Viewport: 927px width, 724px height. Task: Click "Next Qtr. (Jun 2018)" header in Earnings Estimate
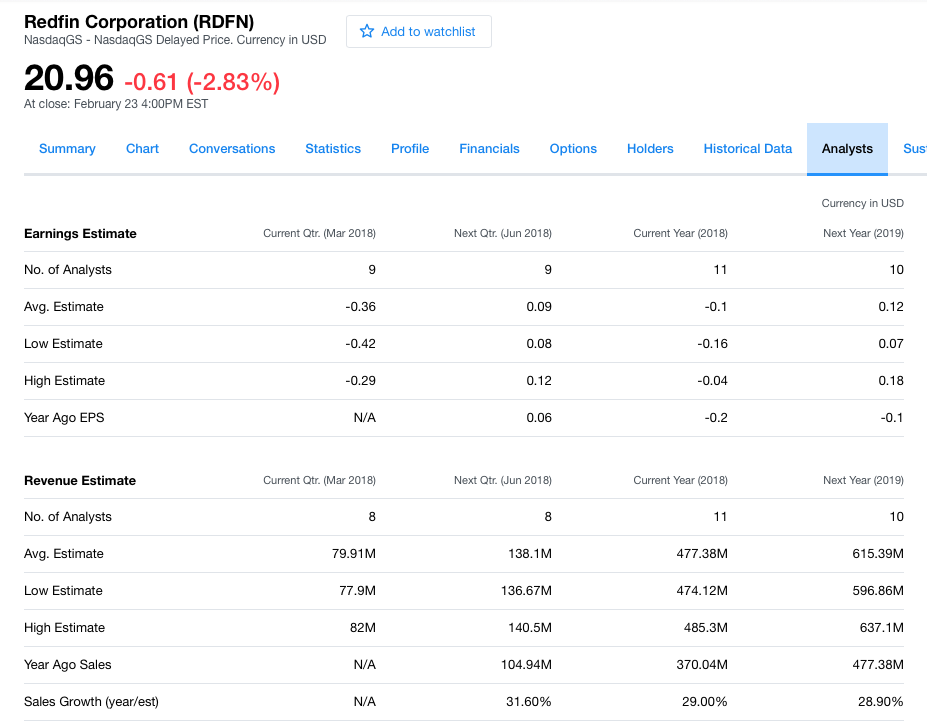point(503,233)
